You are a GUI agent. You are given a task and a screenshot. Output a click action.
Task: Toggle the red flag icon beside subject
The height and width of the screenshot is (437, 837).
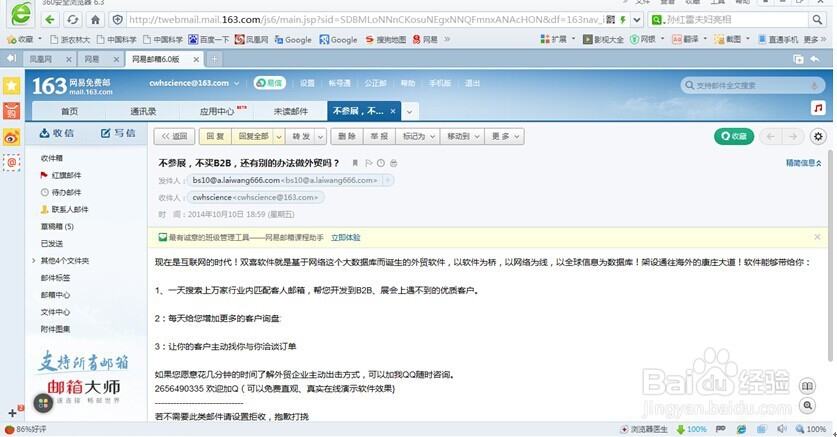pos(368,163)
